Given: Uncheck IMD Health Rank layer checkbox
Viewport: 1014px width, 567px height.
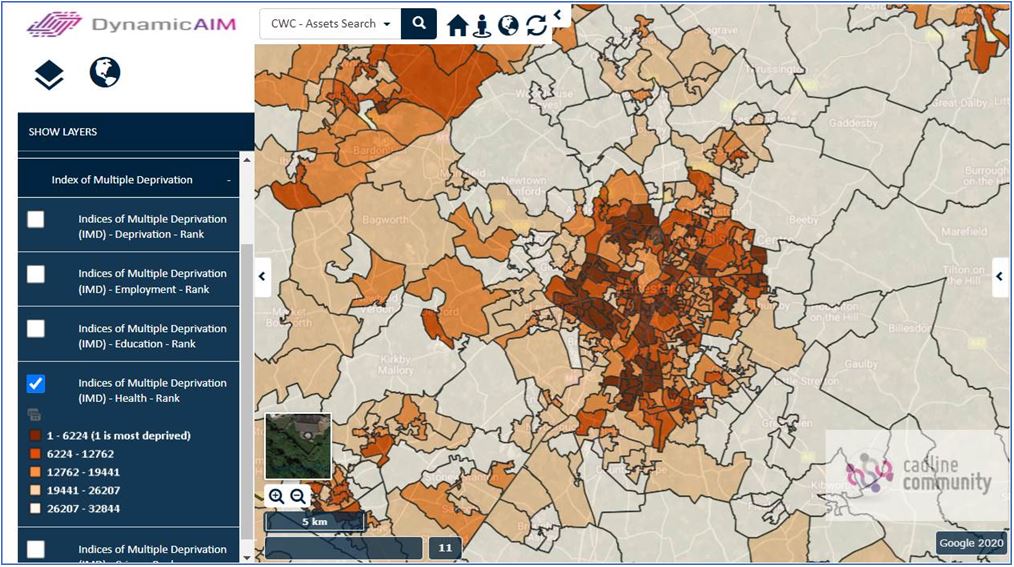Looking at the screenshot, I should point(36,383).
